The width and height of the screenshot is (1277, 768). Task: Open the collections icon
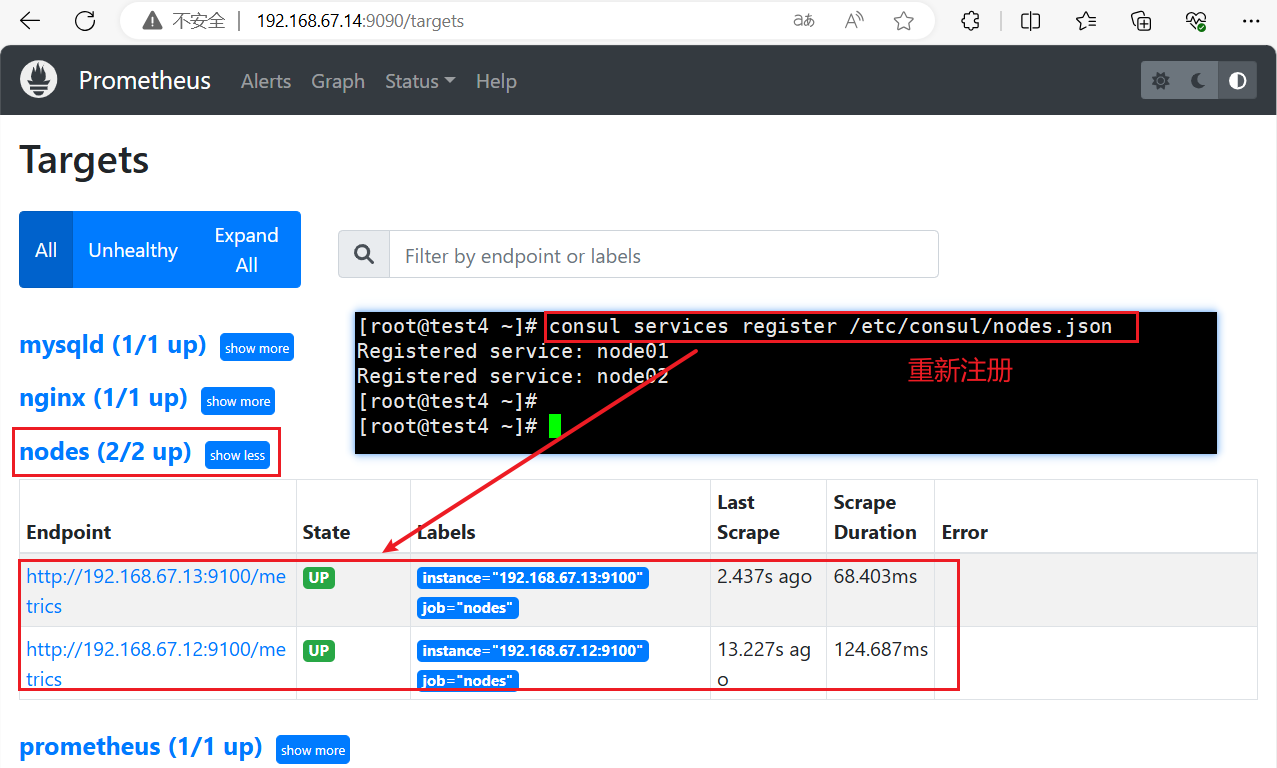tap(1141, 21)
